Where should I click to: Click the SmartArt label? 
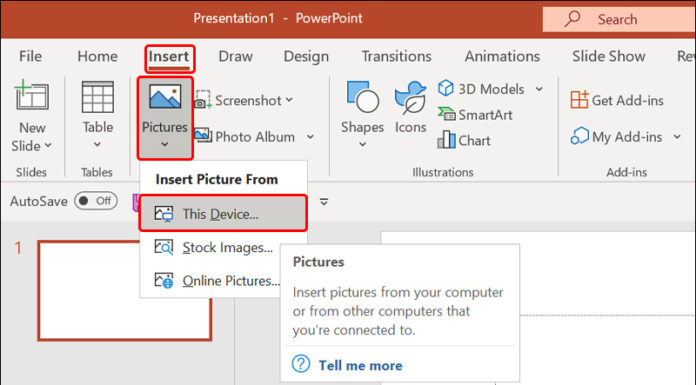(485, 115)
